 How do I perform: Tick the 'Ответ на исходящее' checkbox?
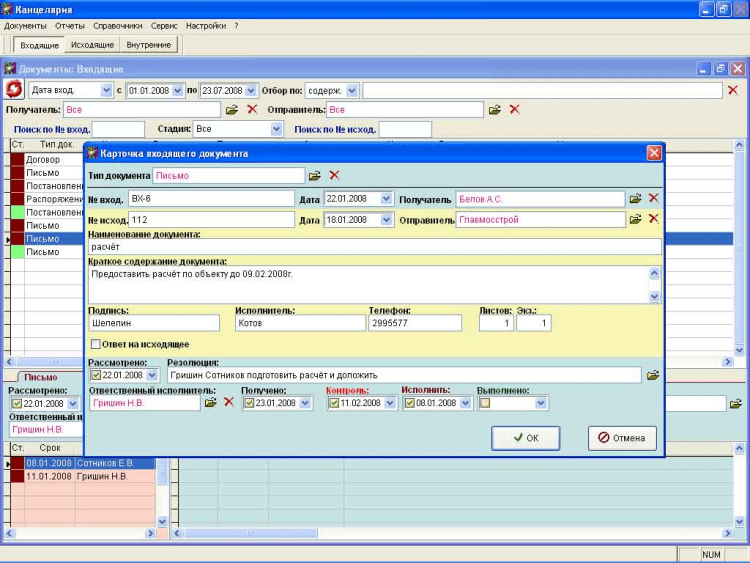coord(95,344)
